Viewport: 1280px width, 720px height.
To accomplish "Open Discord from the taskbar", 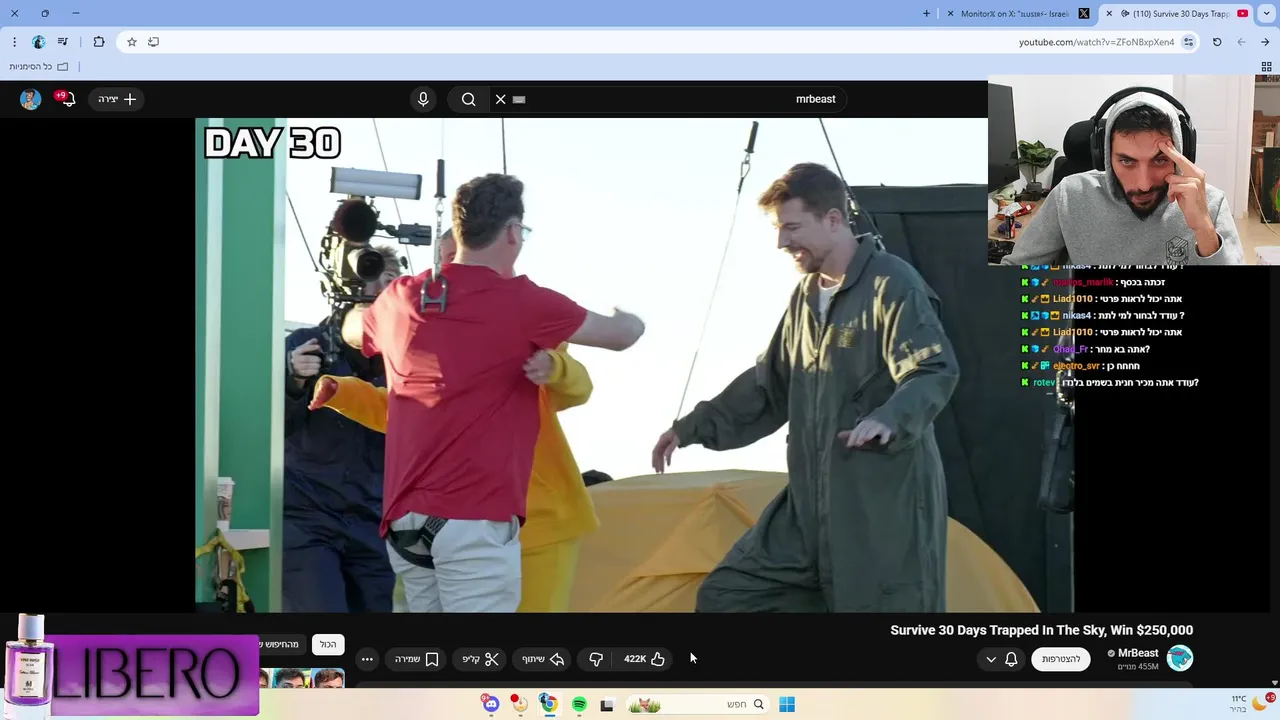I will (x=490, y=704).
